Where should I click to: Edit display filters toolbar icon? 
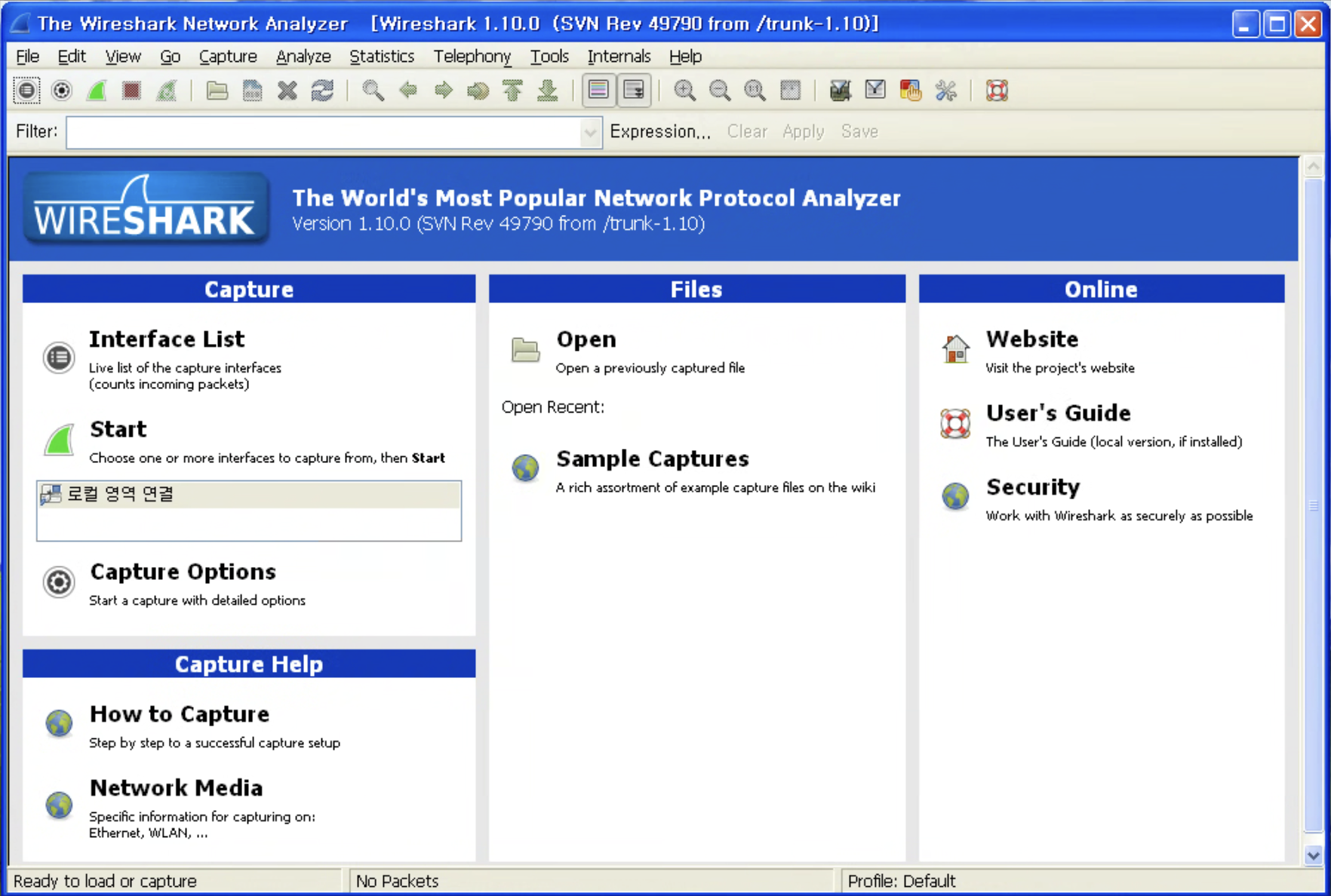[875, 91]
